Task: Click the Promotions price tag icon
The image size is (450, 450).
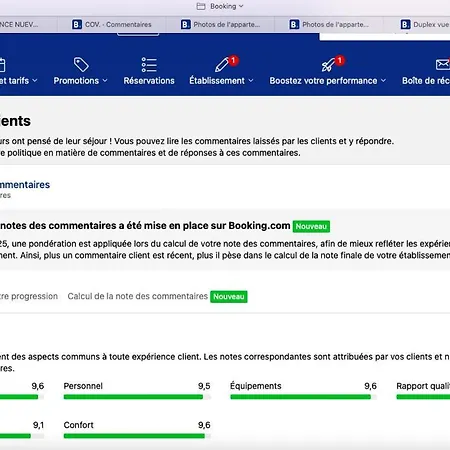Action: 81,65
